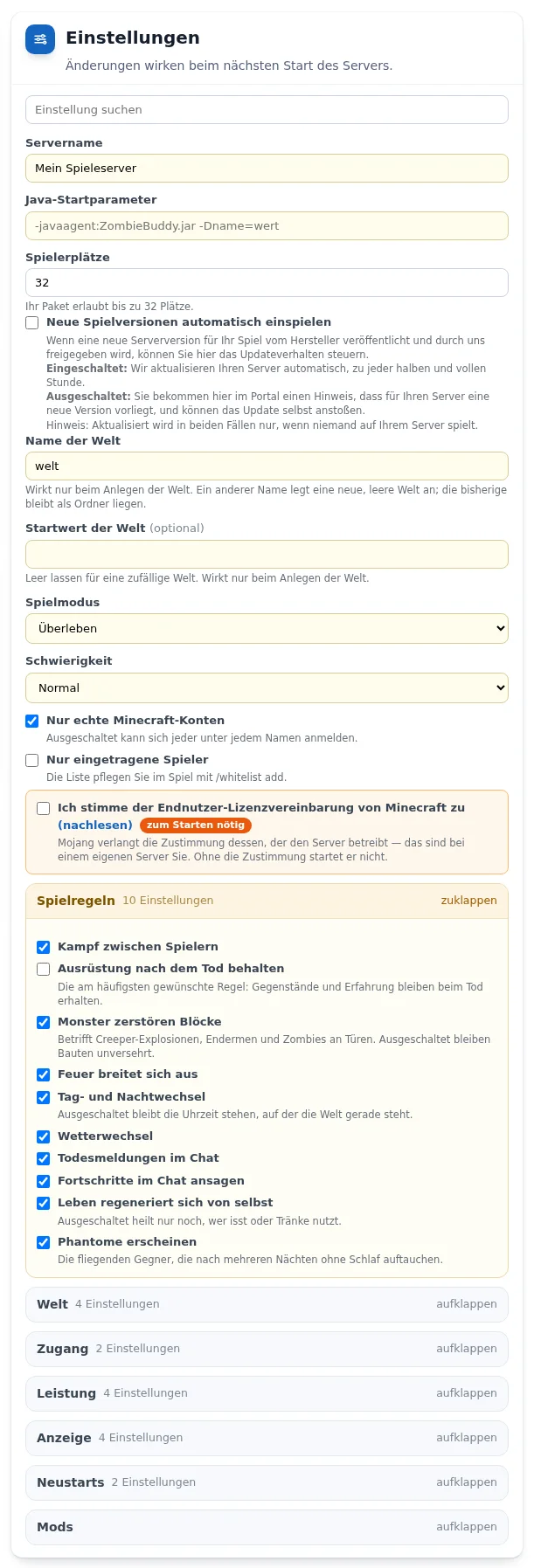Disable Leben regeneriert sich von selbst
Screen dimensions: 534x1568
coord(44,1203)
